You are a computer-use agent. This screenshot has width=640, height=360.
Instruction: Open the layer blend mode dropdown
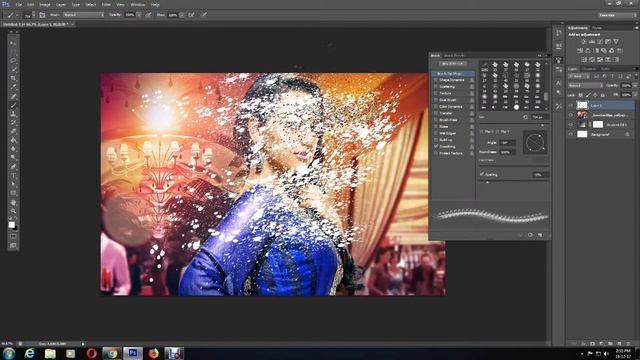pyautogui.click(x=585, y=86)
